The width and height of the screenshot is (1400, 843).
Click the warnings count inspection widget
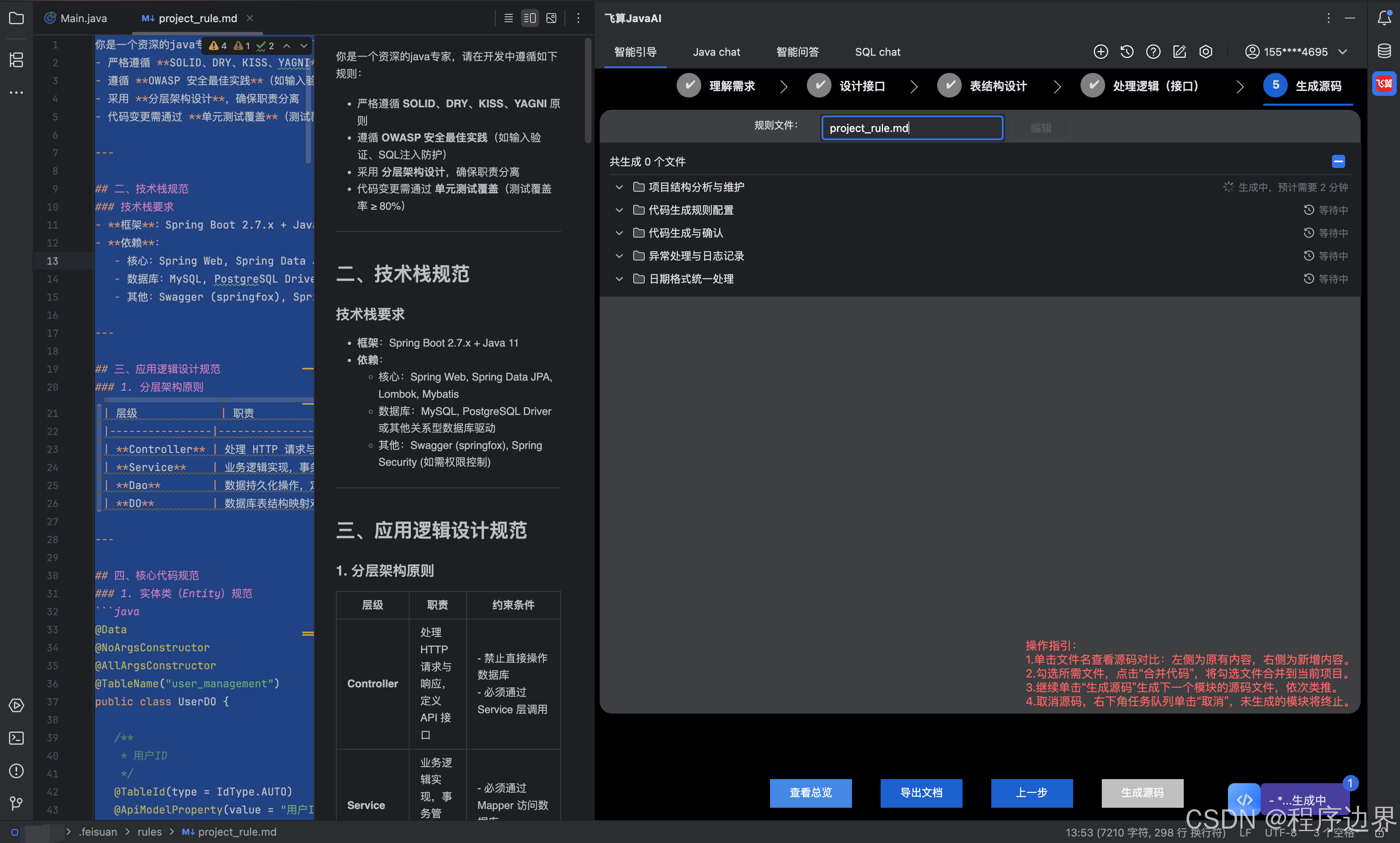241,45
